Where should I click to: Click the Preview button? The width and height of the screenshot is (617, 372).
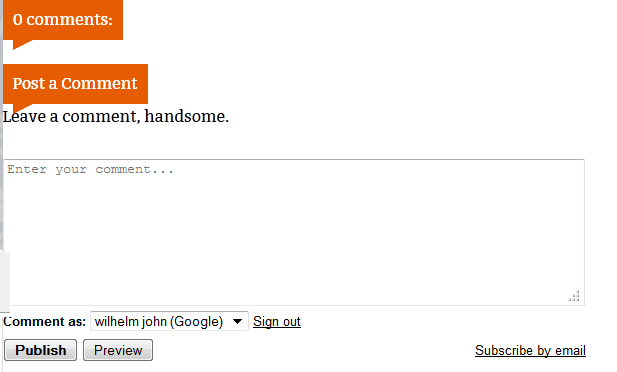118,350
